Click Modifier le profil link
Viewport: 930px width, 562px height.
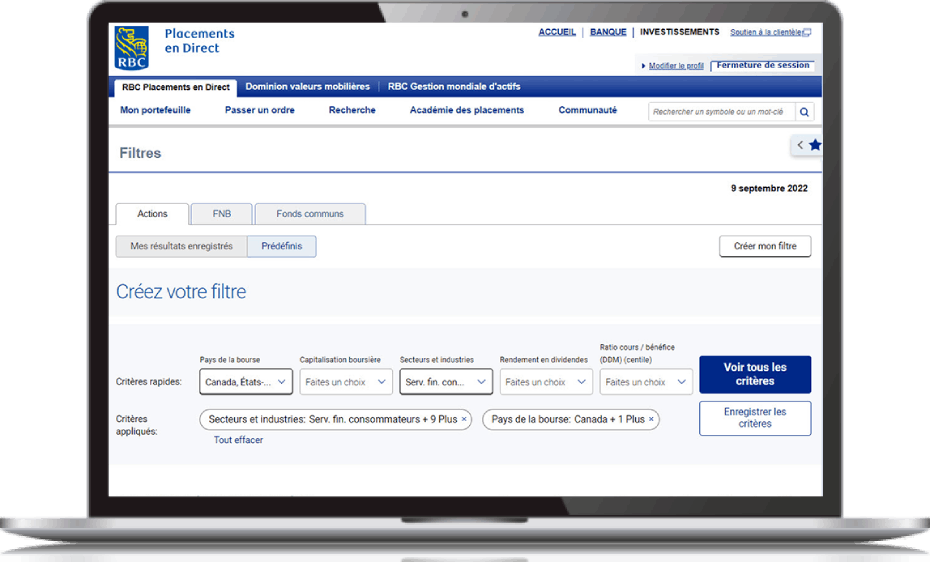pyautogui.click(x=676, y=66)
